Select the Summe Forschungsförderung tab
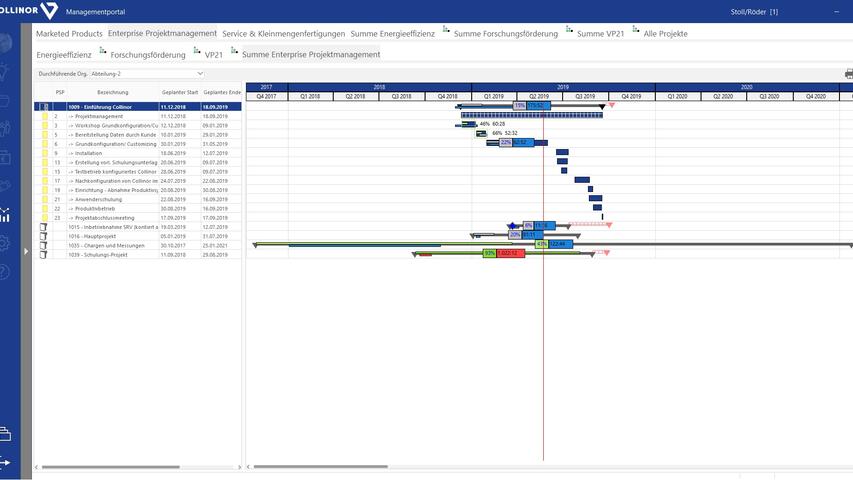Image resolution: width=853 pixels, height=480 pixels. pos(505,33)
